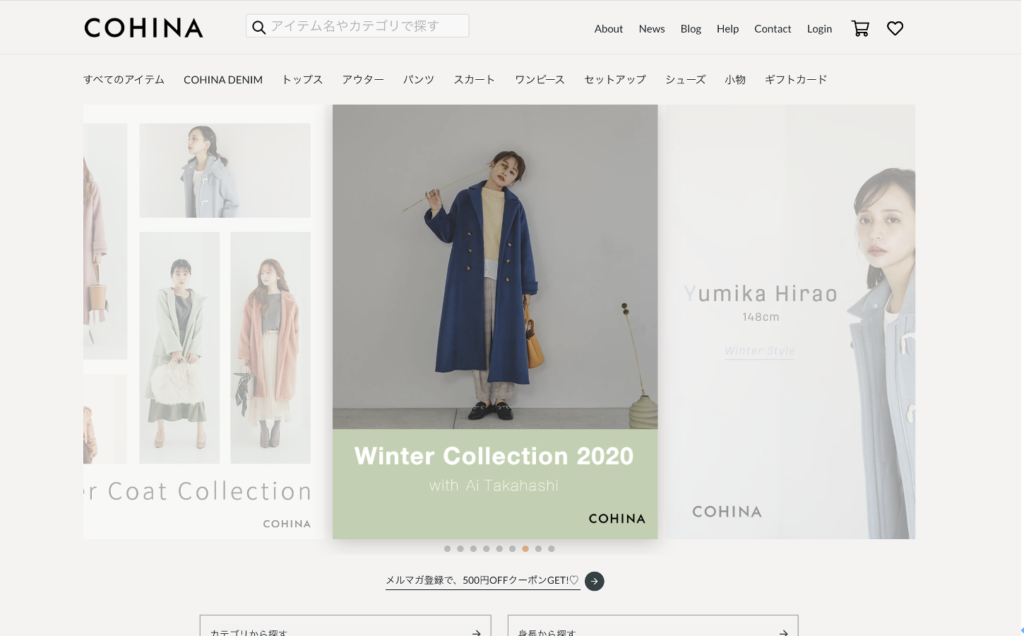Select the last carousel dot
The height and width of the screenshot is (636, 1024).
[x=551, y=549]
